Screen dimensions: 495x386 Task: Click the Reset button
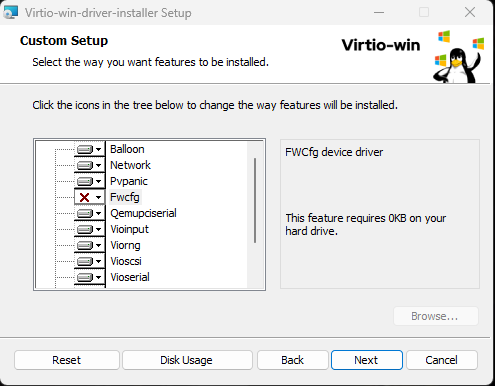[x=67, y=360]
